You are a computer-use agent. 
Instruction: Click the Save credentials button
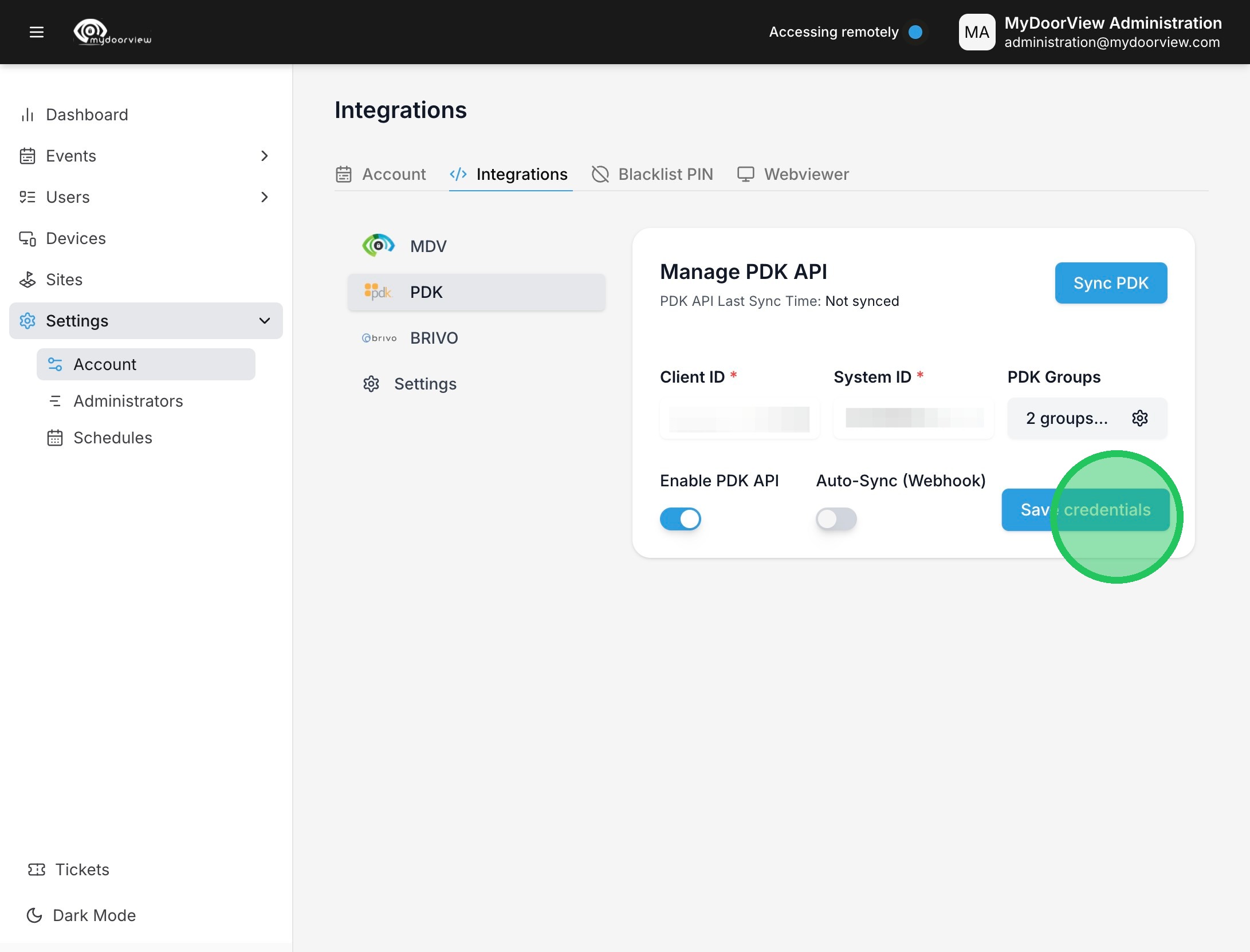tap(1085, 510)
